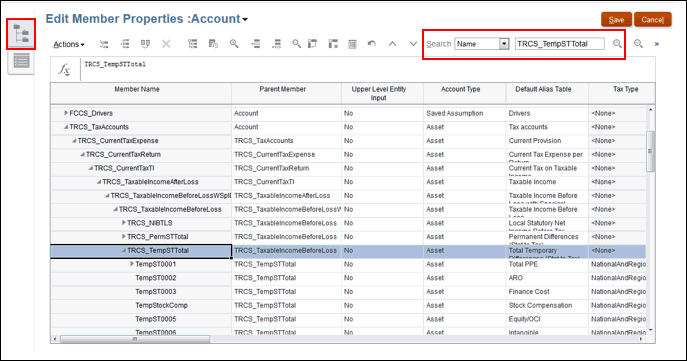Open the grid list view sidebar icon

point(21,61)
